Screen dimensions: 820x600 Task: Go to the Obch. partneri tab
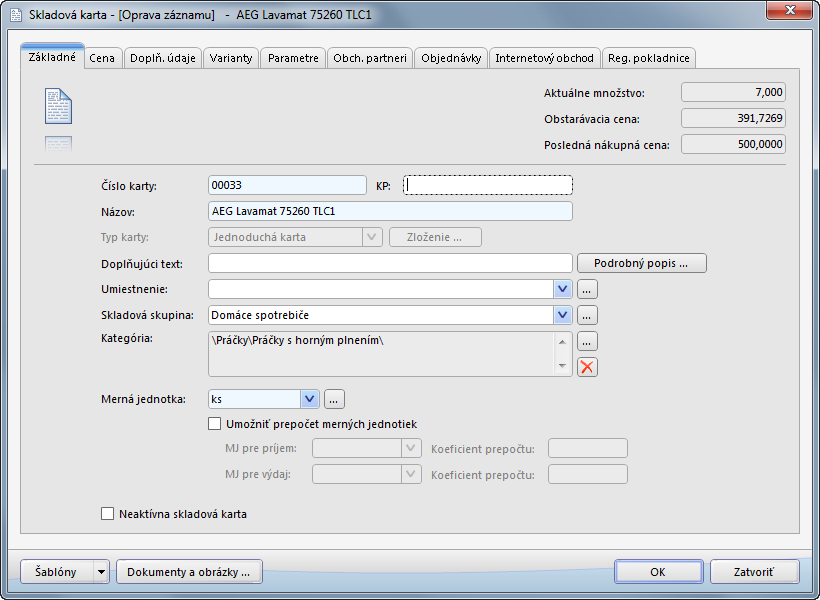370,58
